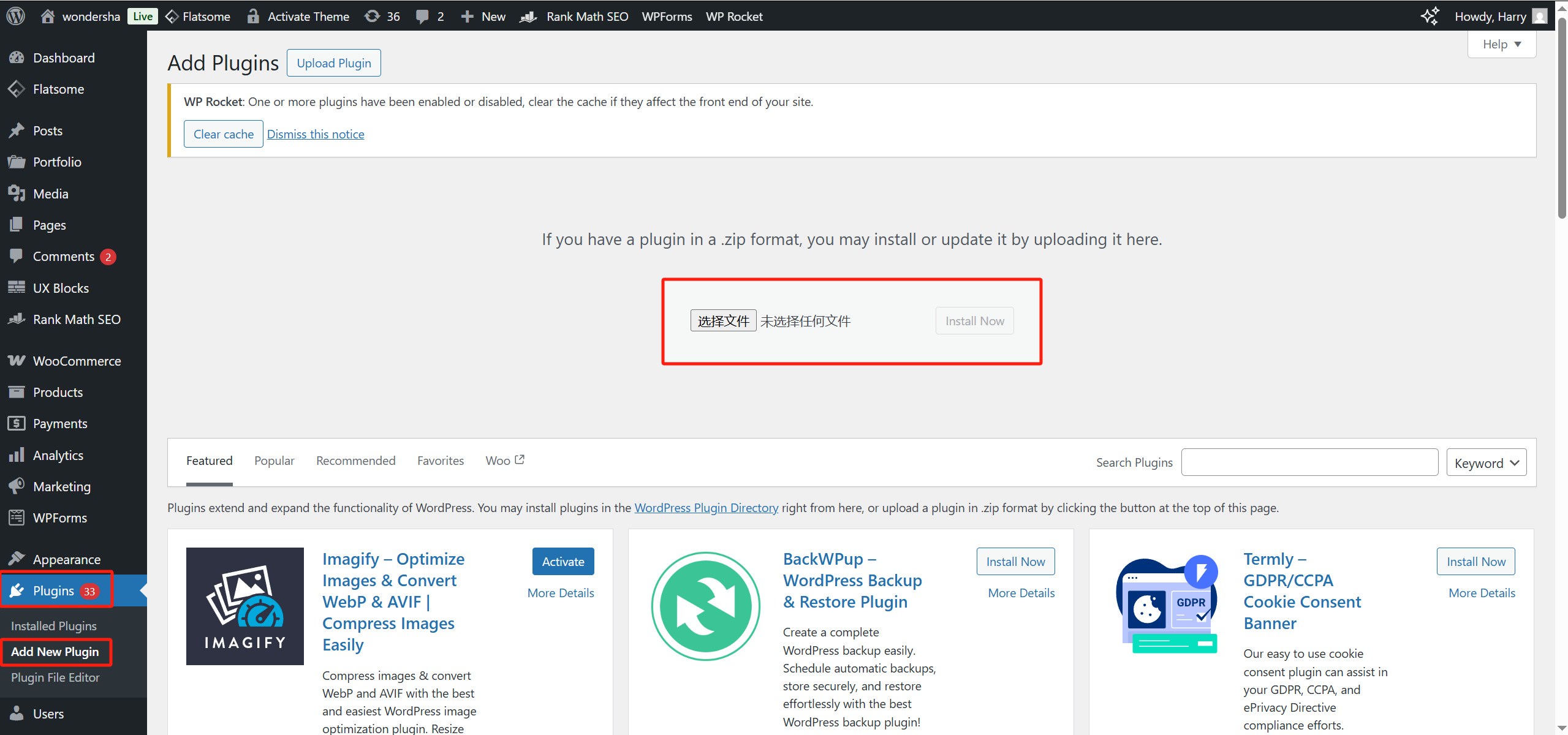Screen dimensions: 1568x735
Task: Open the Dashboard sidebar menu
Action: click(64, 58)
